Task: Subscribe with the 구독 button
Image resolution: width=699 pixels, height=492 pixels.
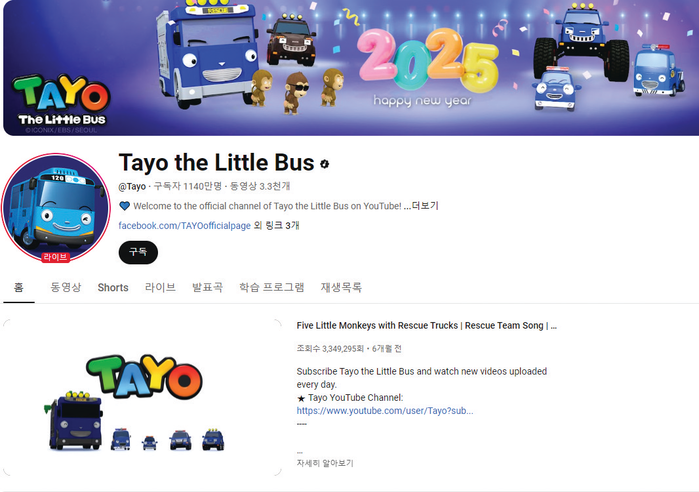Action: point(138,252)
